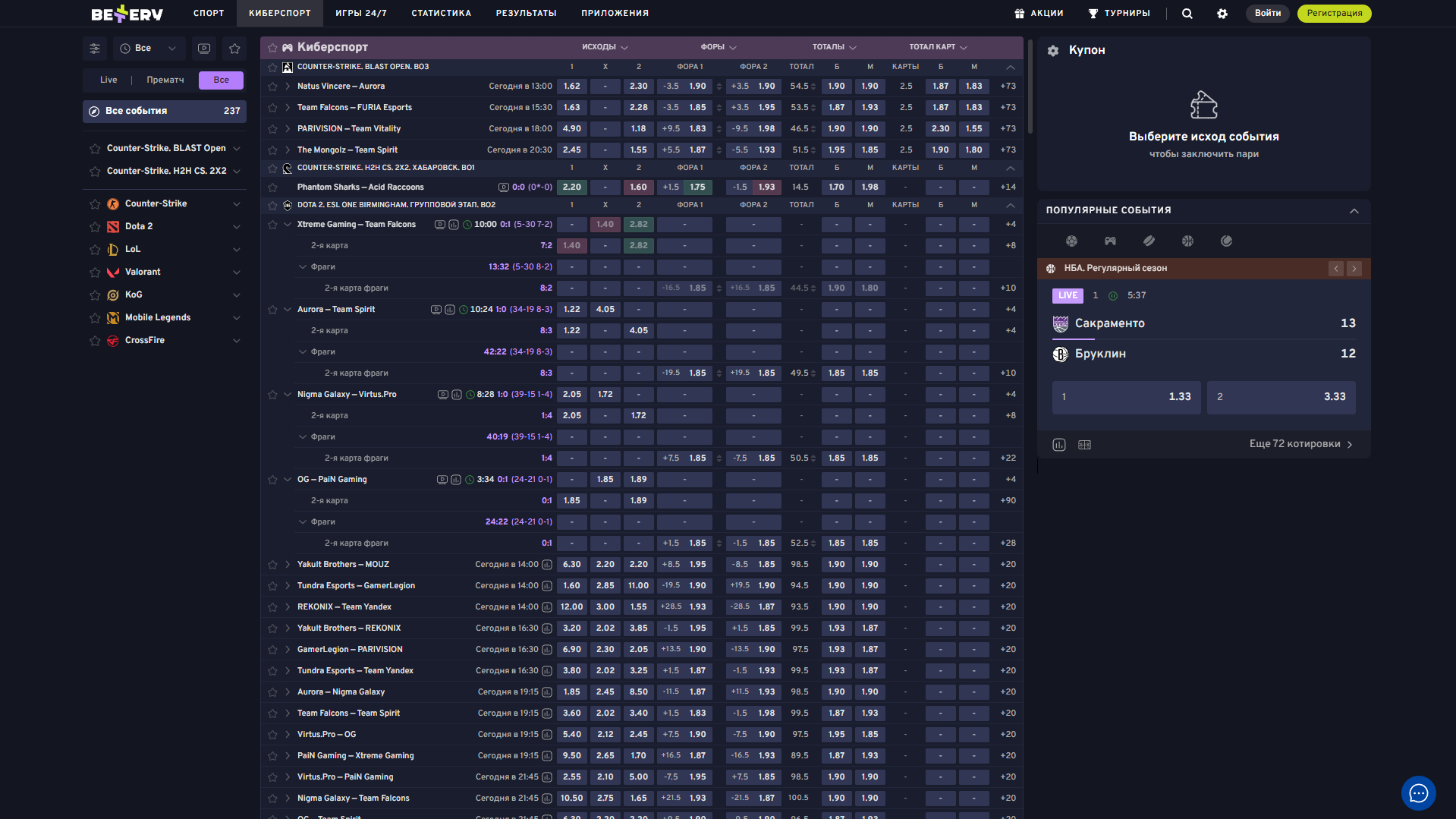Bet on Сакраменто at 1.33
The width and height of the screenshot is (1456, 819).
[x=1127, y=398]
